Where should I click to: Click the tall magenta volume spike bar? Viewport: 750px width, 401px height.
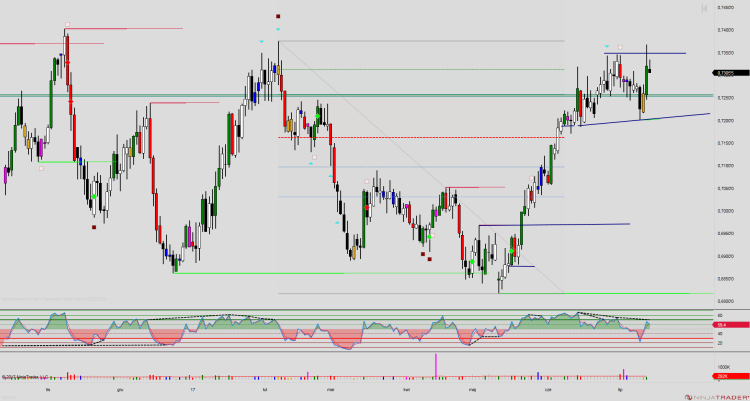click(x=436, y=366)
